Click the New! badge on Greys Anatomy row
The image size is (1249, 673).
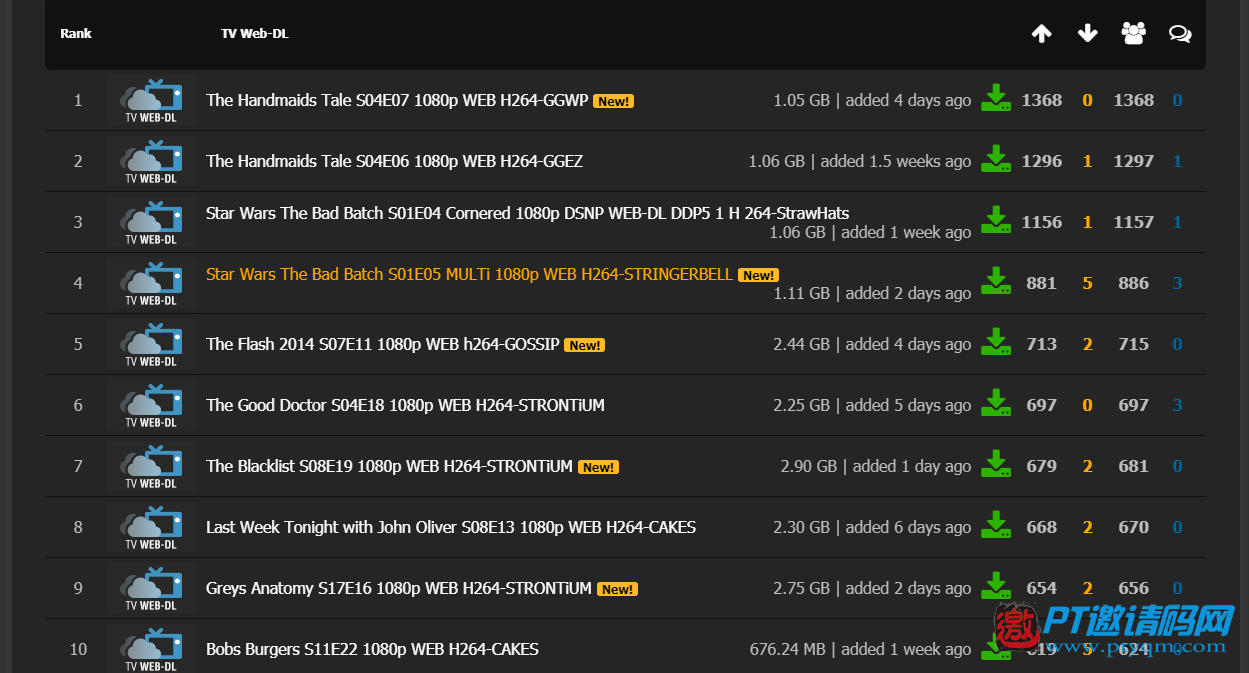tap(617, 589)
